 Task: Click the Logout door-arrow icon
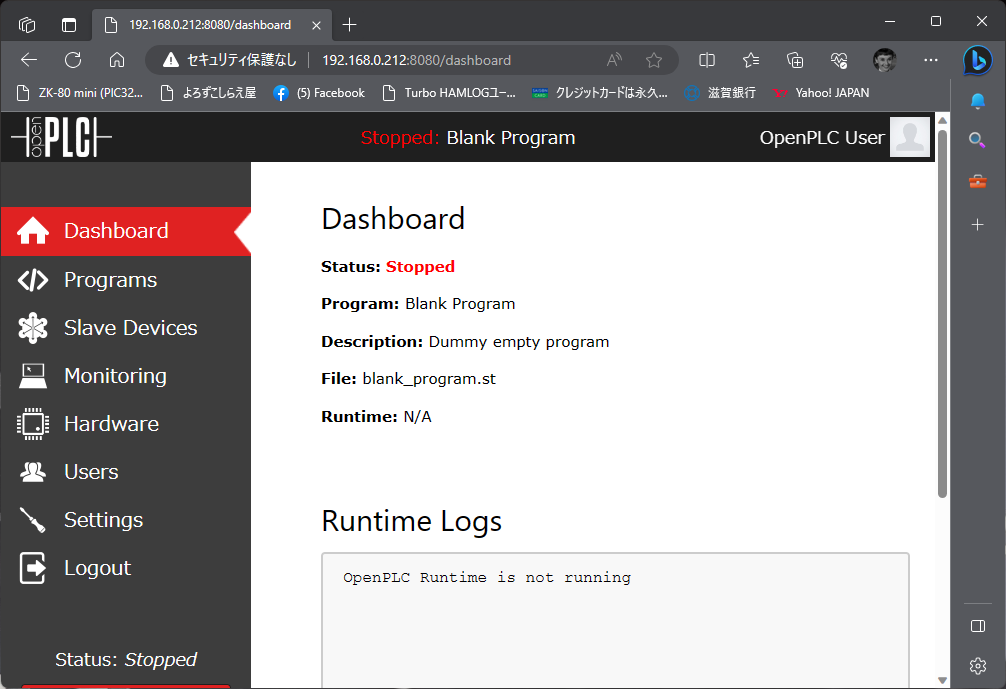33,568
